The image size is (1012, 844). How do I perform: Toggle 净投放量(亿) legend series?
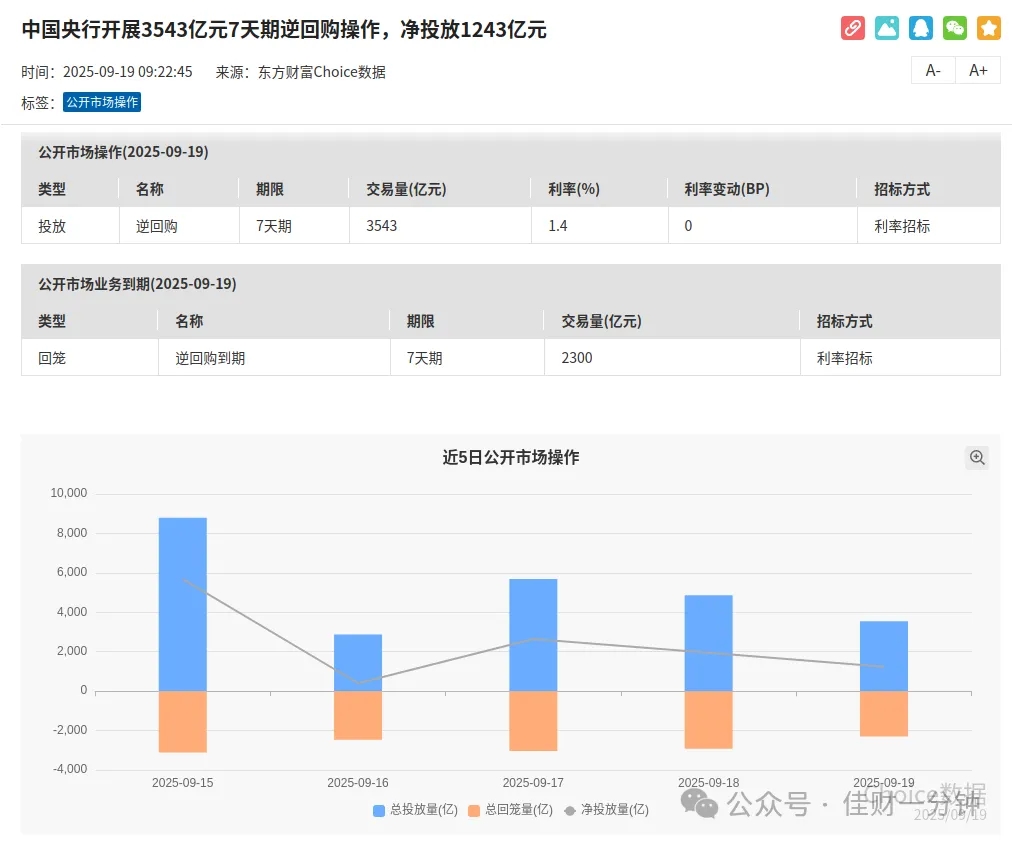(607, 810)
